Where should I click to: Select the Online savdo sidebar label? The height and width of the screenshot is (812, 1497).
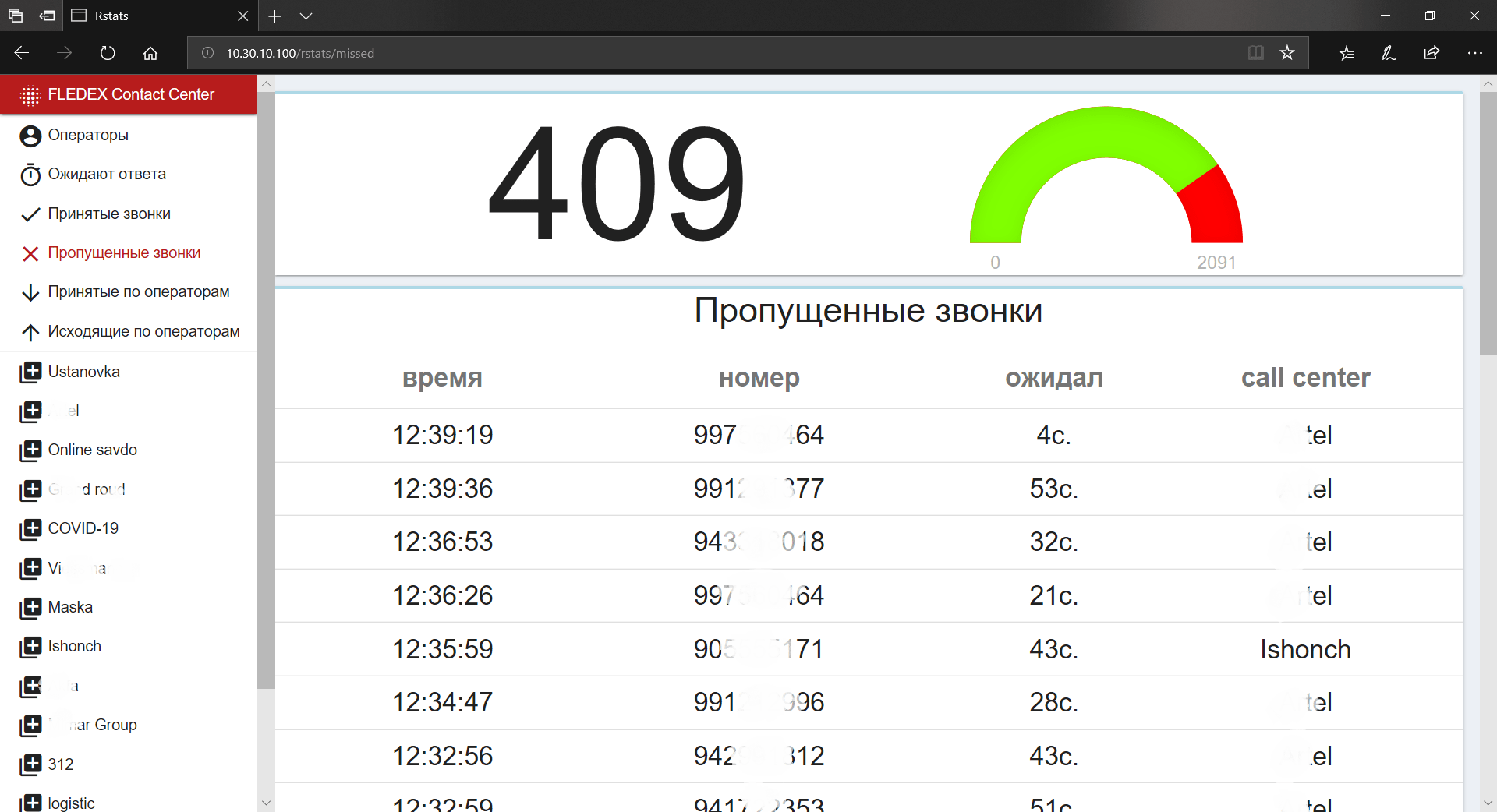tap(93, 450)
